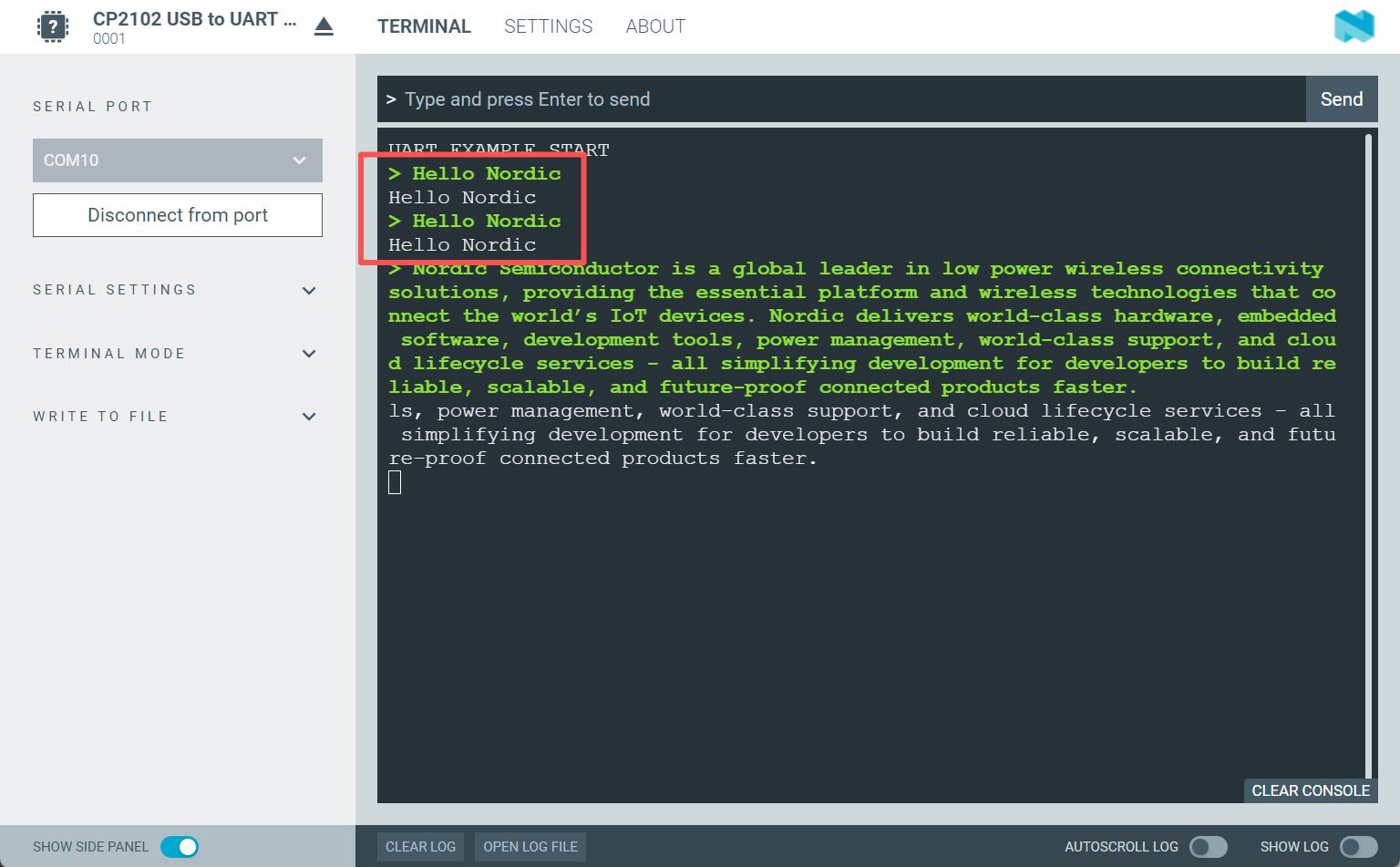Switch to the Settings tab
1400x867 pixels.
tap(548, 26)
